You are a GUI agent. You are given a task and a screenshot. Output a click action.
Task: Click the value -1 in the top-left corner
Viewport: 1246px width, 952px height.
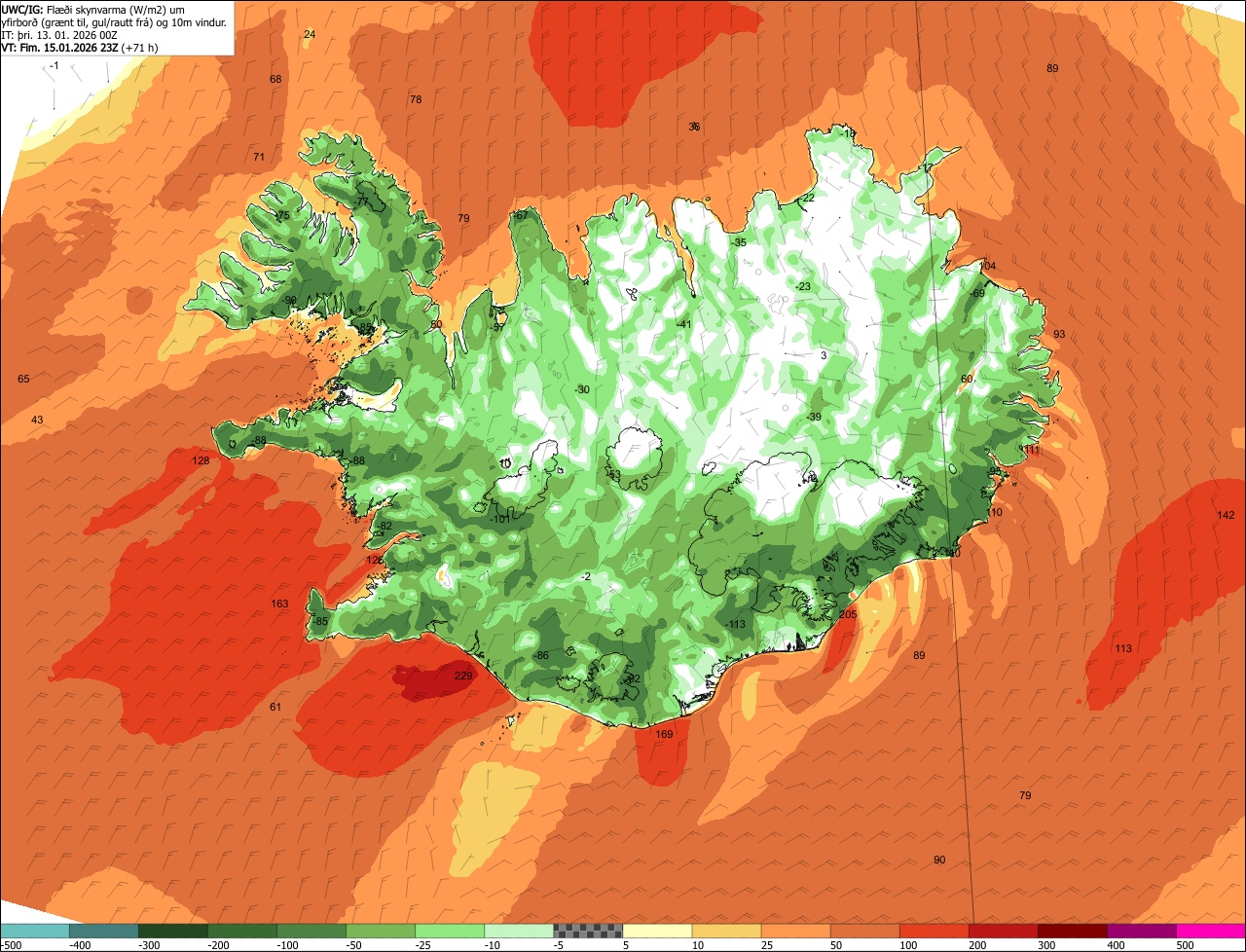coord(55,65)
